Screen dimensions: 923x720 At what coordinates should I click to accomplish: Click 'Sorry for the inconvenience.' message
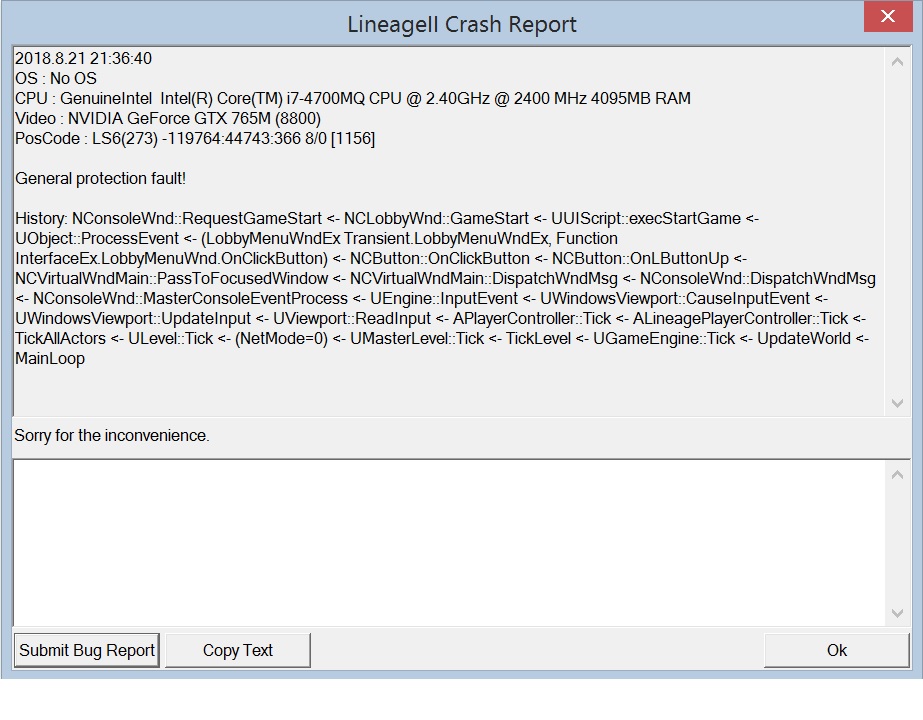112,436
